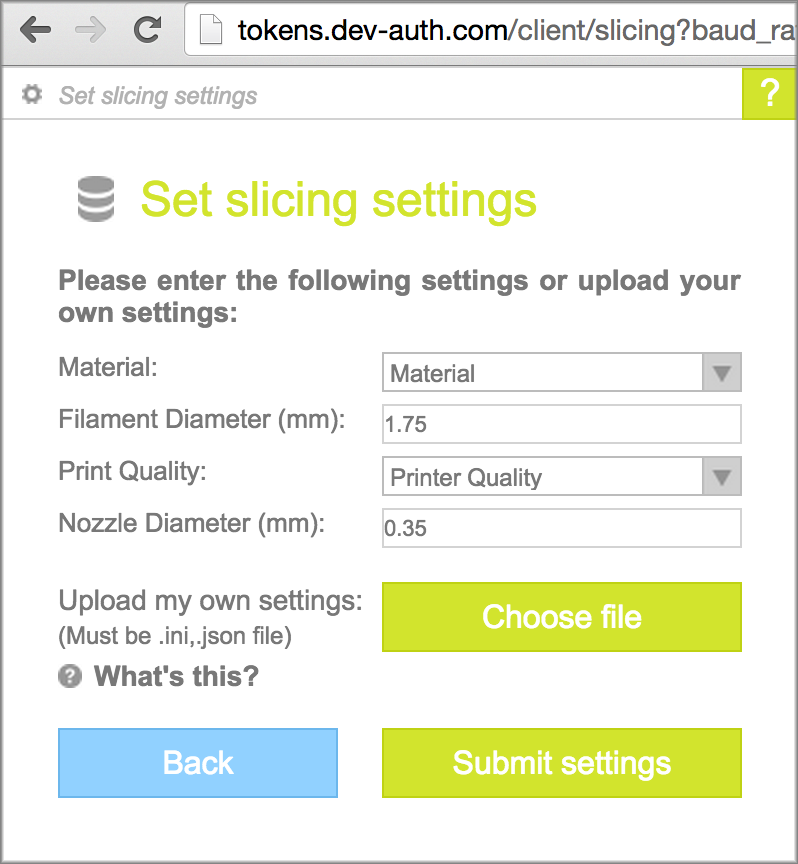The width and height of the screenshot is (798, 864).
Task: Open help with the question mark button
Action: click(x=769, y=94)
